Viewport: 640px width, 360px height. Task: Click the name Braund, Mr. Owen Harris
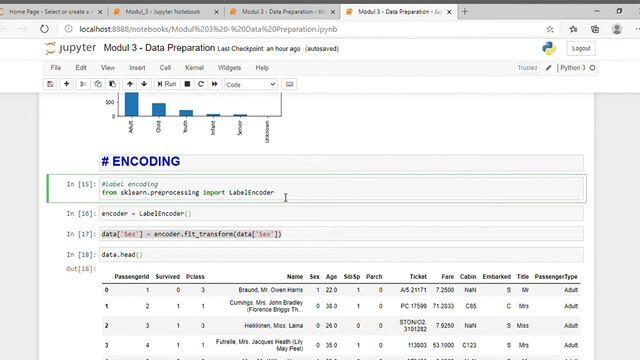(271, 290)
